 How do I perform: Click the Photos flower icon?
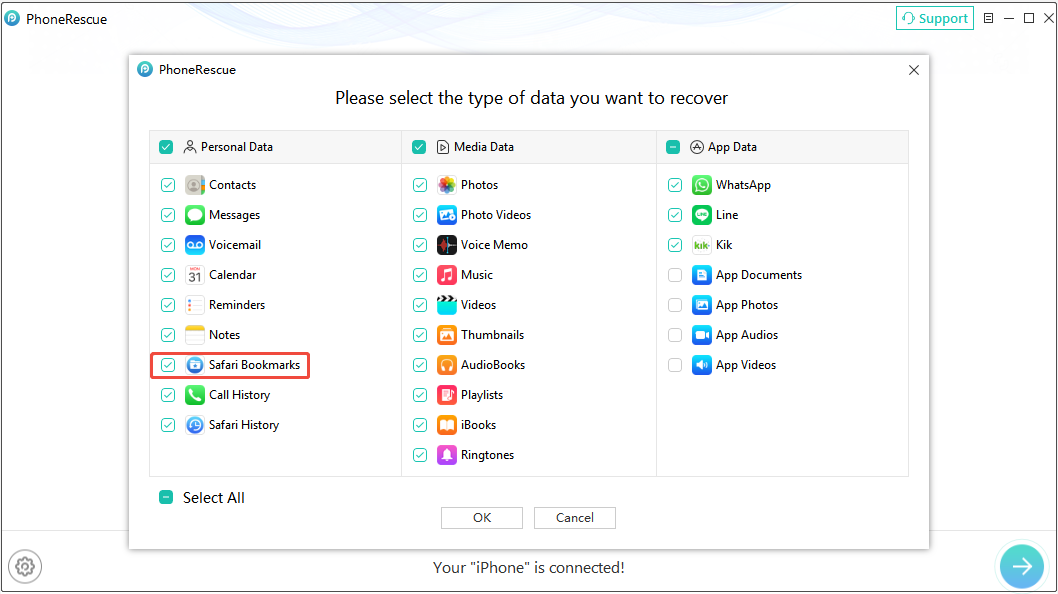(447, 185)
